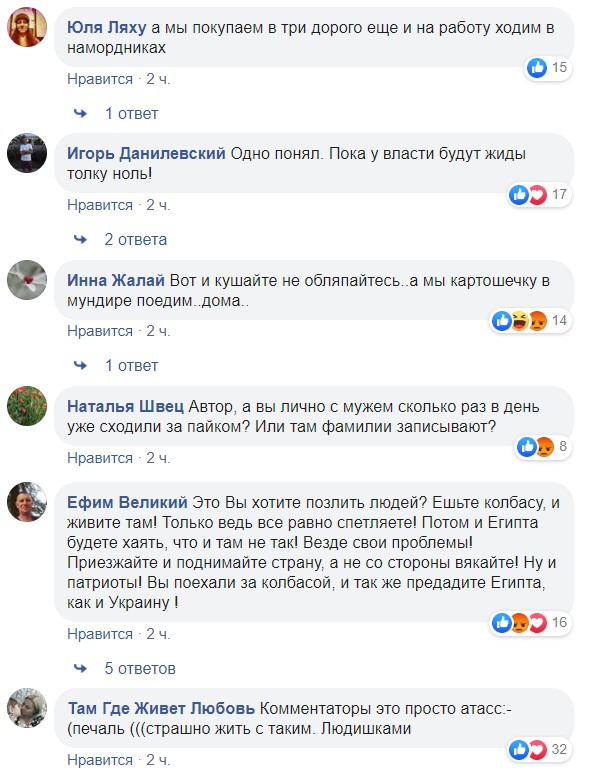
Task: Toggle Нравится on Игорь Данилевский's comment
Action: click(x=100, y=204)
